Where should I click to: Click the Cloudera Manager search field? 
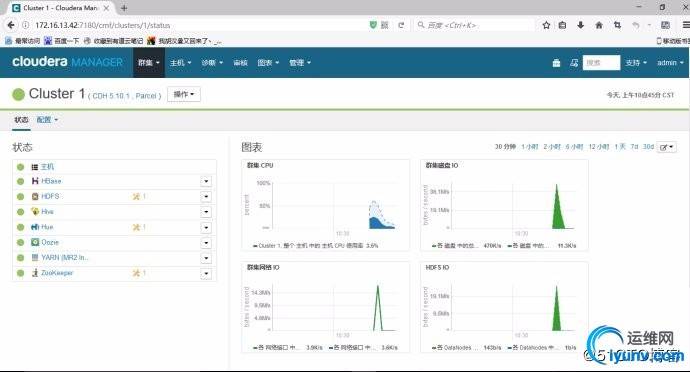pyautogui.click(x=601, y=63)
